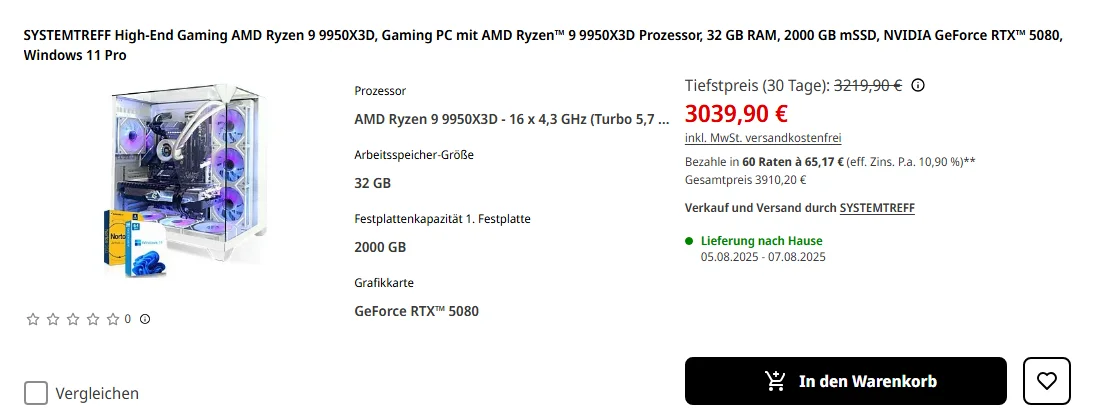This screenshot has width=1094, height=415.
Task: Click the Lieferung nach Hause delivery label
Action: 761,241
